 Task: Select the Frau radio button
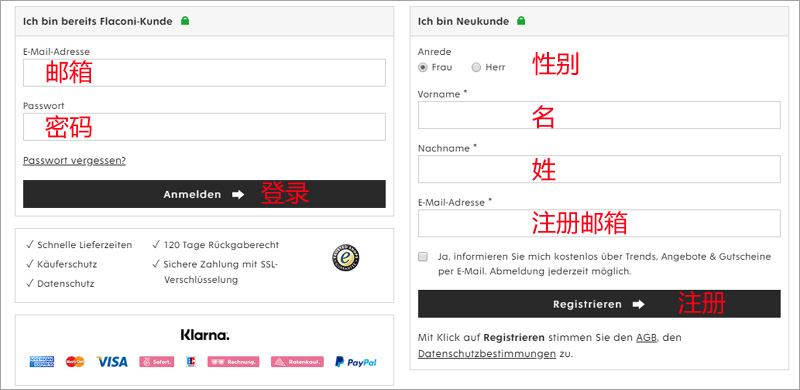click(x=422, y=67)
